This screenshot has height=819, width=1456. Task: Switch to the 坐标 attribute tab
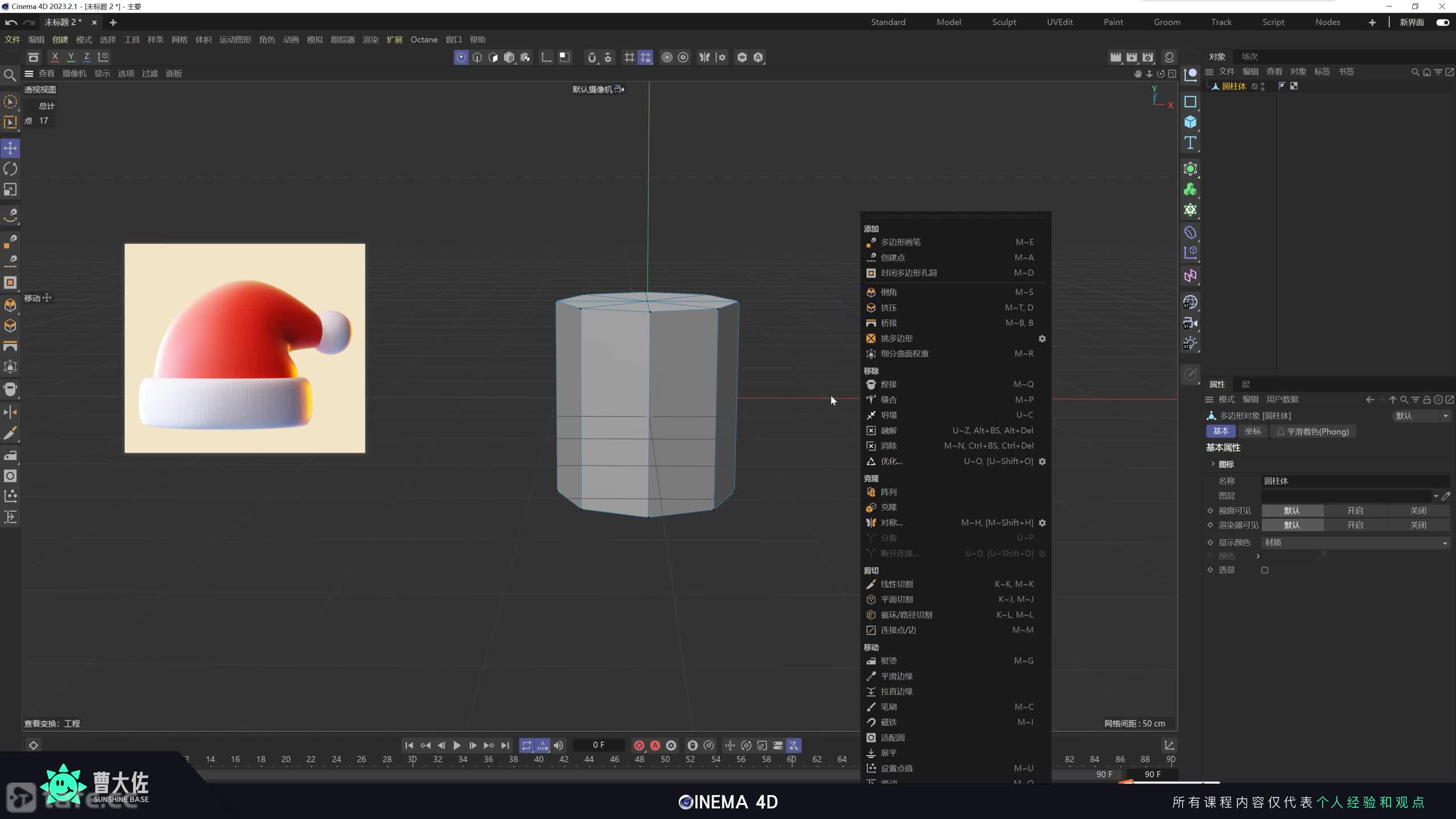(x=1252, y=431)
